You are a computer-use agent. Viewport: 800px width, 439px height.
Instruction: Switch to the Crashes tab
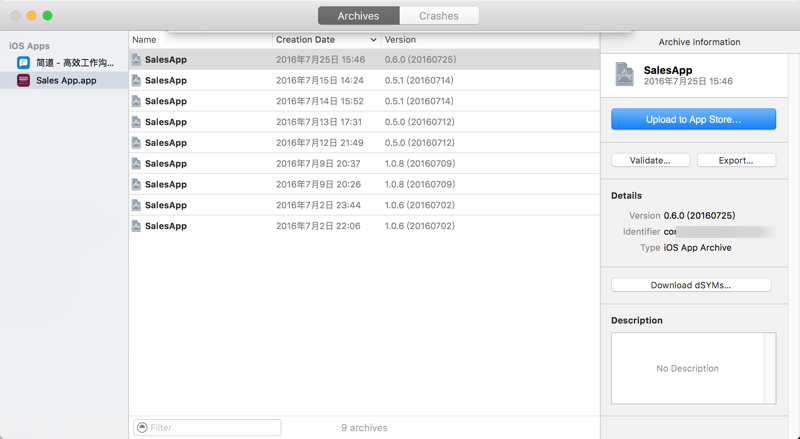439,16
